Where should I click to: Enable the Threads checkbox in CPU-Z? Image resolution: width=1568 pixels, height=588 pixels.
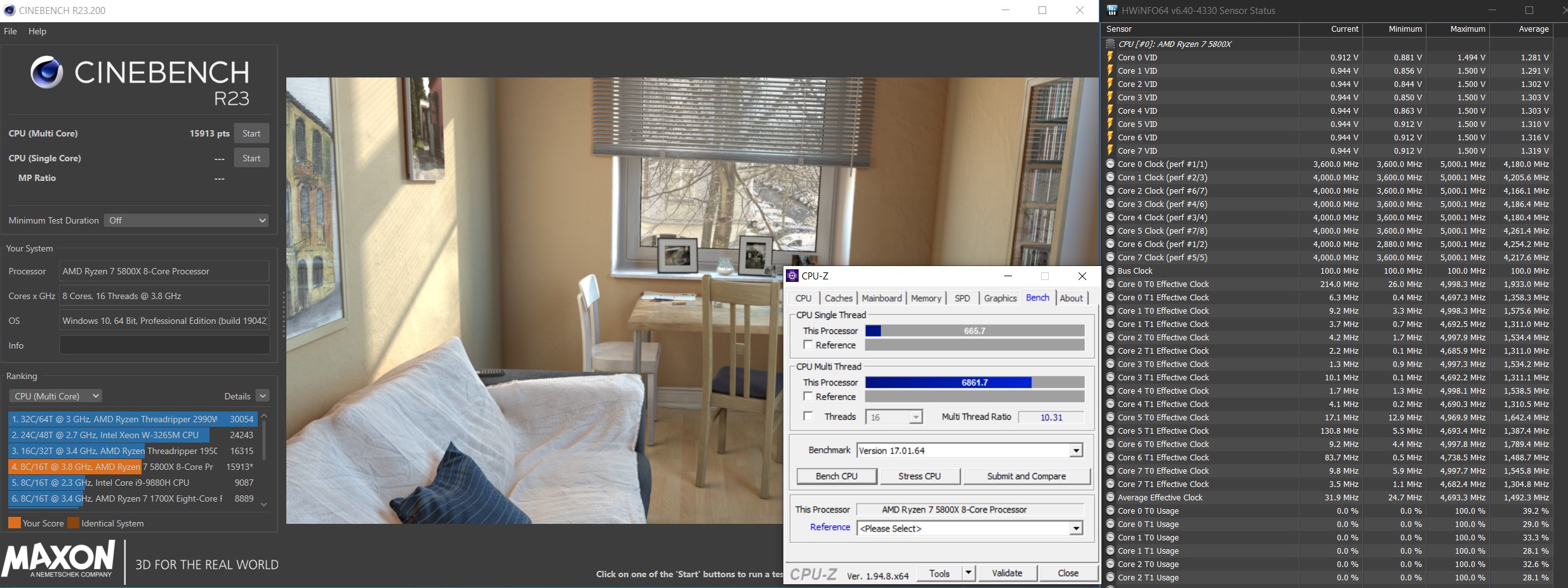tap(808, 417)
